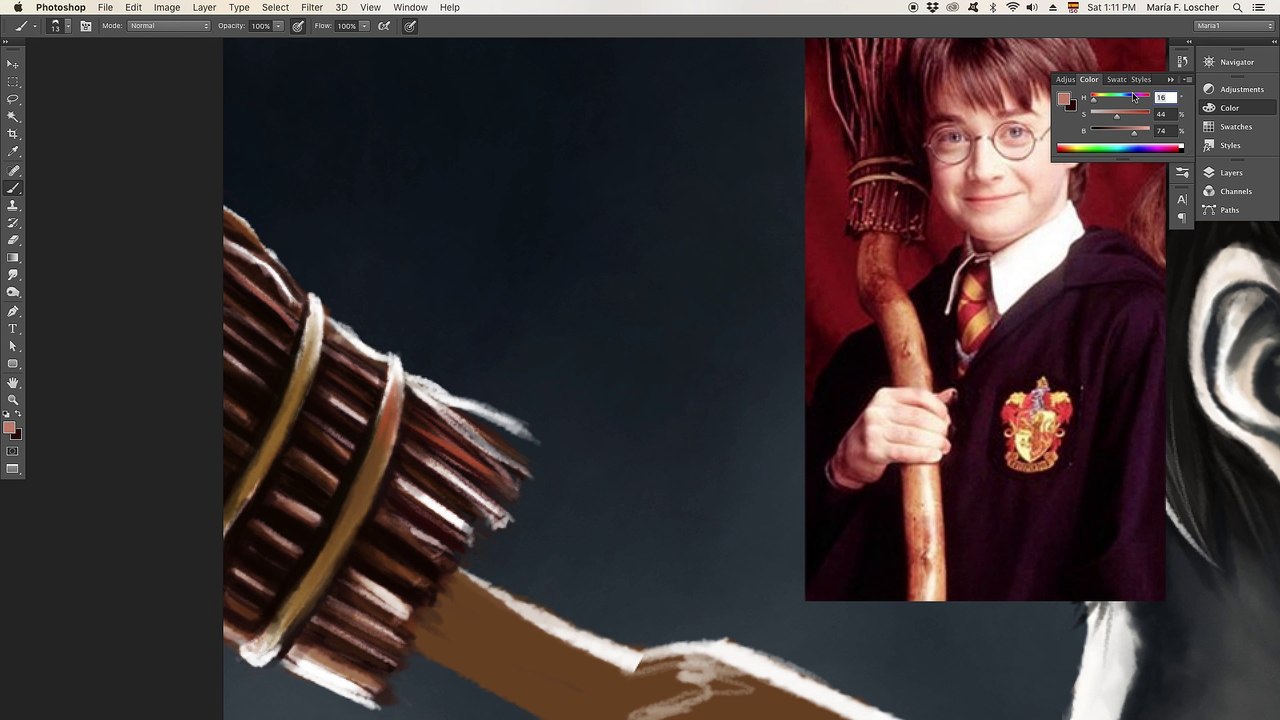Show more tabs in Color panel group

point(1171,80)
